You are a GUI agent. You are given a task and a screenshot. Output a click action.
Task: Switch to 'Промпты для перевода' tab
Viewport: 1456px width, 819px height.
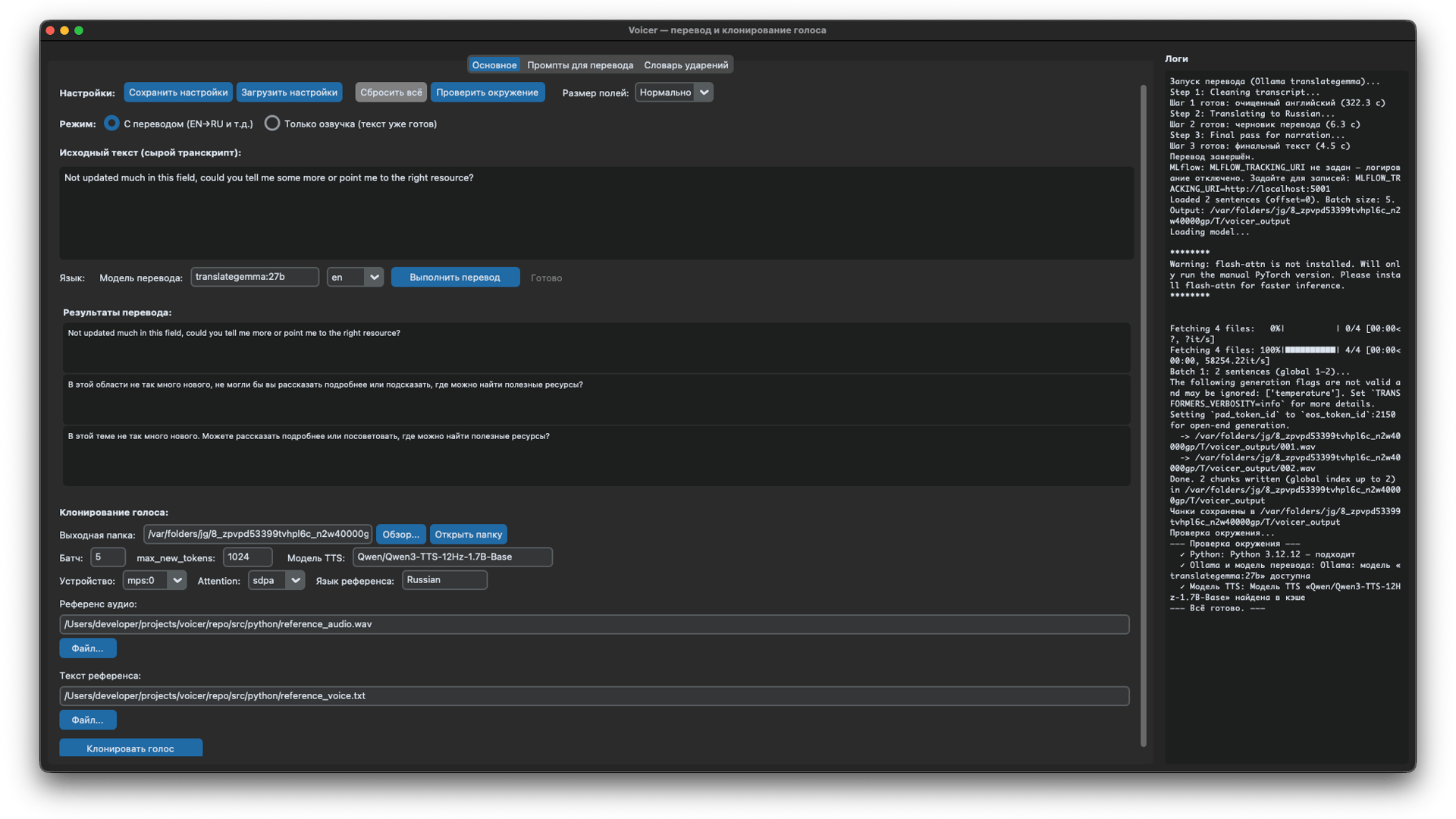coord(580,65)
